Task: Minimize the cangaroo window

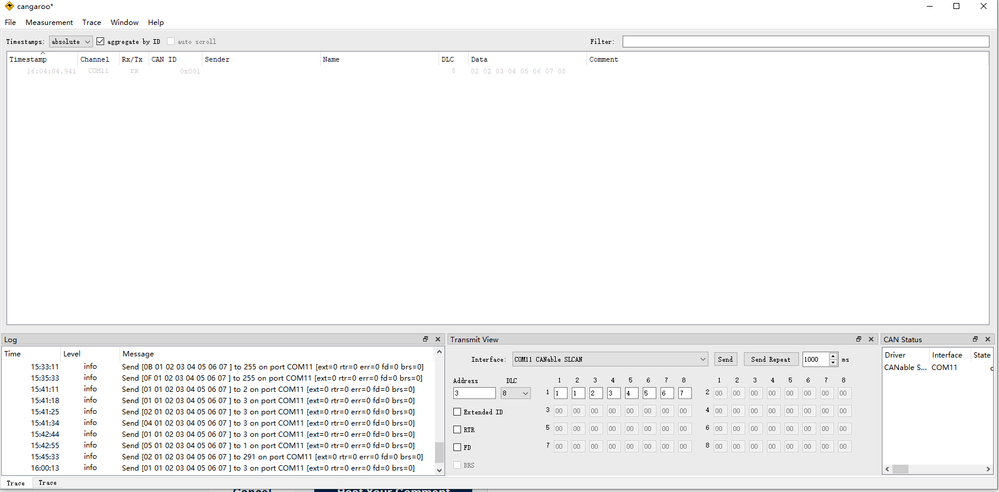Action: pos(928,6)
